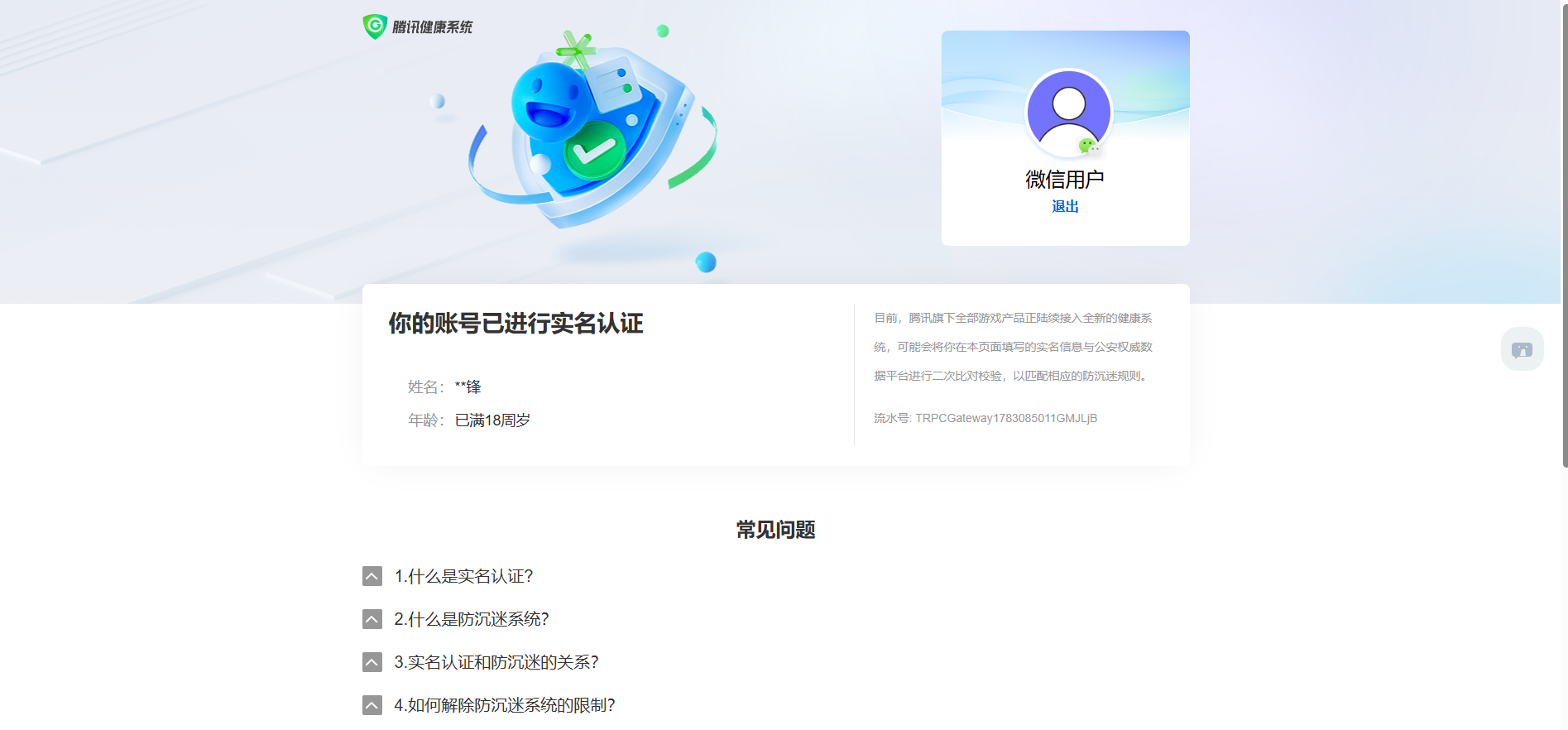Screen dimensions: 1568x730
Task: Click the chevron icon beside 2.什么是防沉迷系统
Action: [x=372, y=619]
